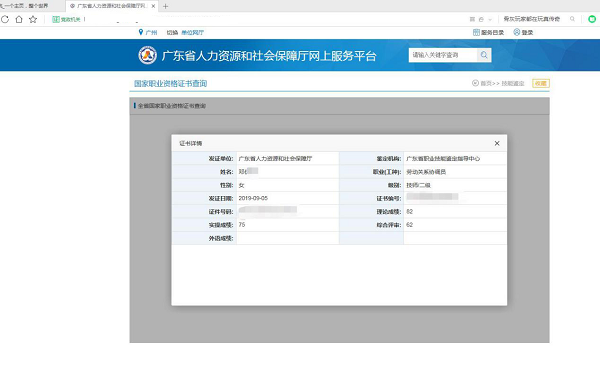600x376 pixels.
Task: Select the 广东省人力资源和社会保障厅 tab
Action: pyautogui.click(x=112, y=6)
